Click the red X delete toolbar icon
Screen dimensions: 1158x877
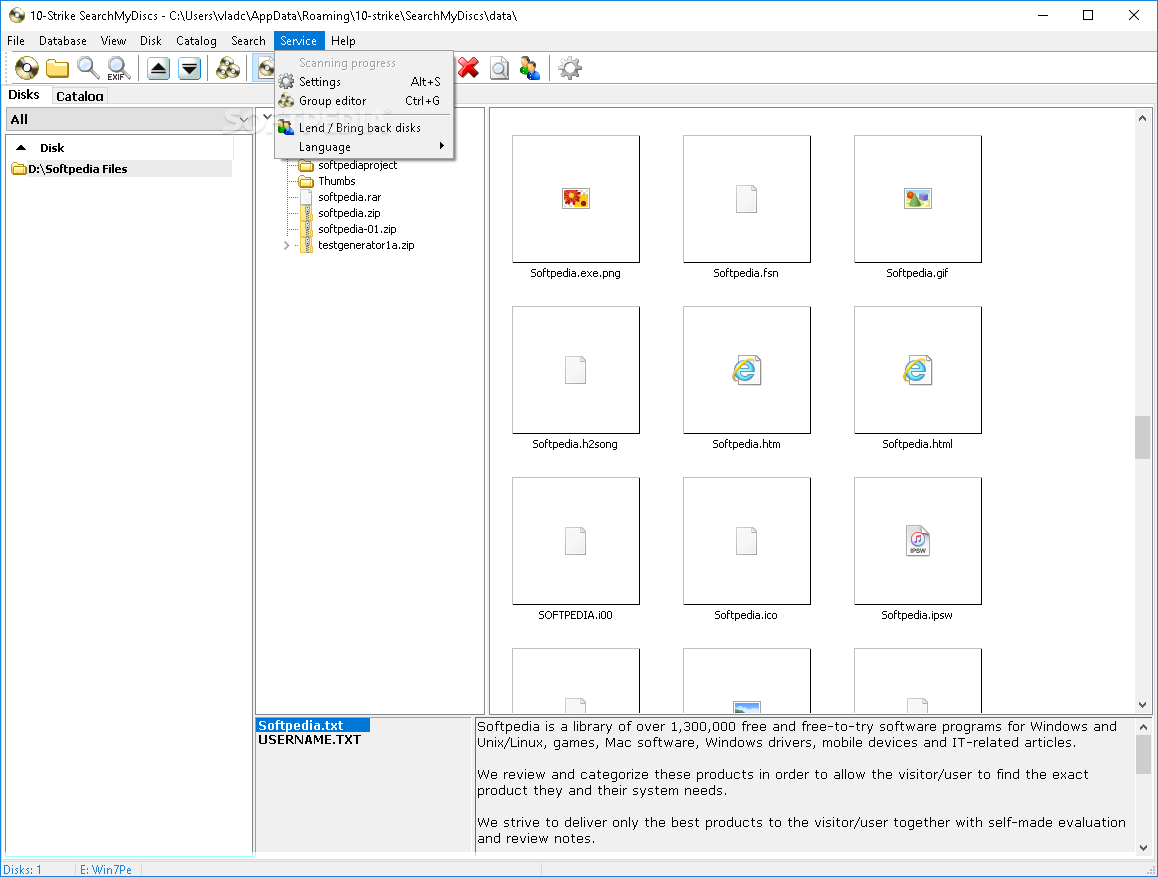click(x=468, y=69)
